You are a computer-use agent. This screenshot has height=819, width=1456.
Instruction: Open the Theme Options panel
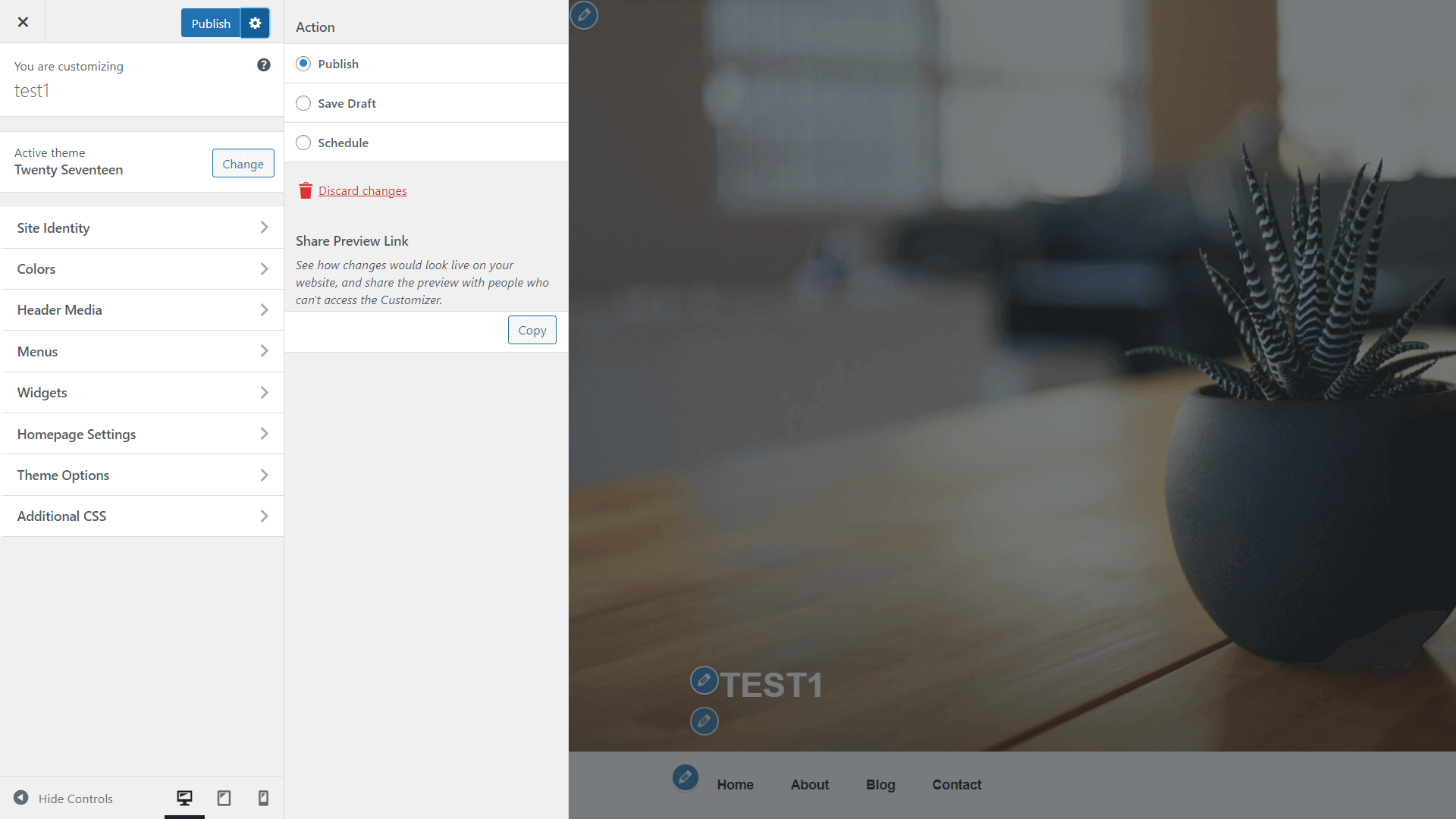[142, 475]
